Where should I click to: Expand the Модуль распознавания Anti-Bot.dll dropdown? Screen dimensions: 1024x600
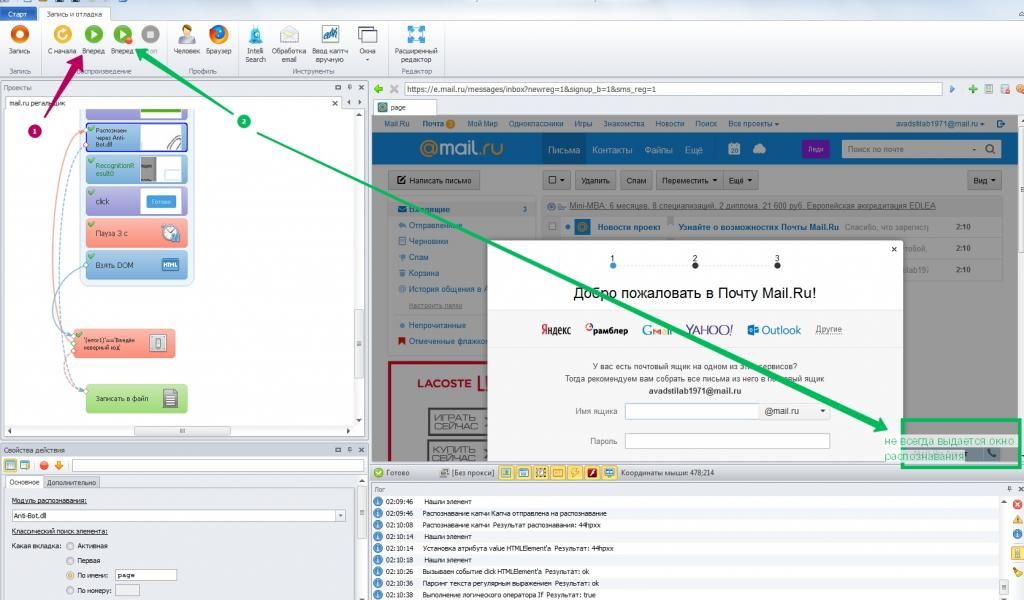pyautogui.click(x=340, y=516)
